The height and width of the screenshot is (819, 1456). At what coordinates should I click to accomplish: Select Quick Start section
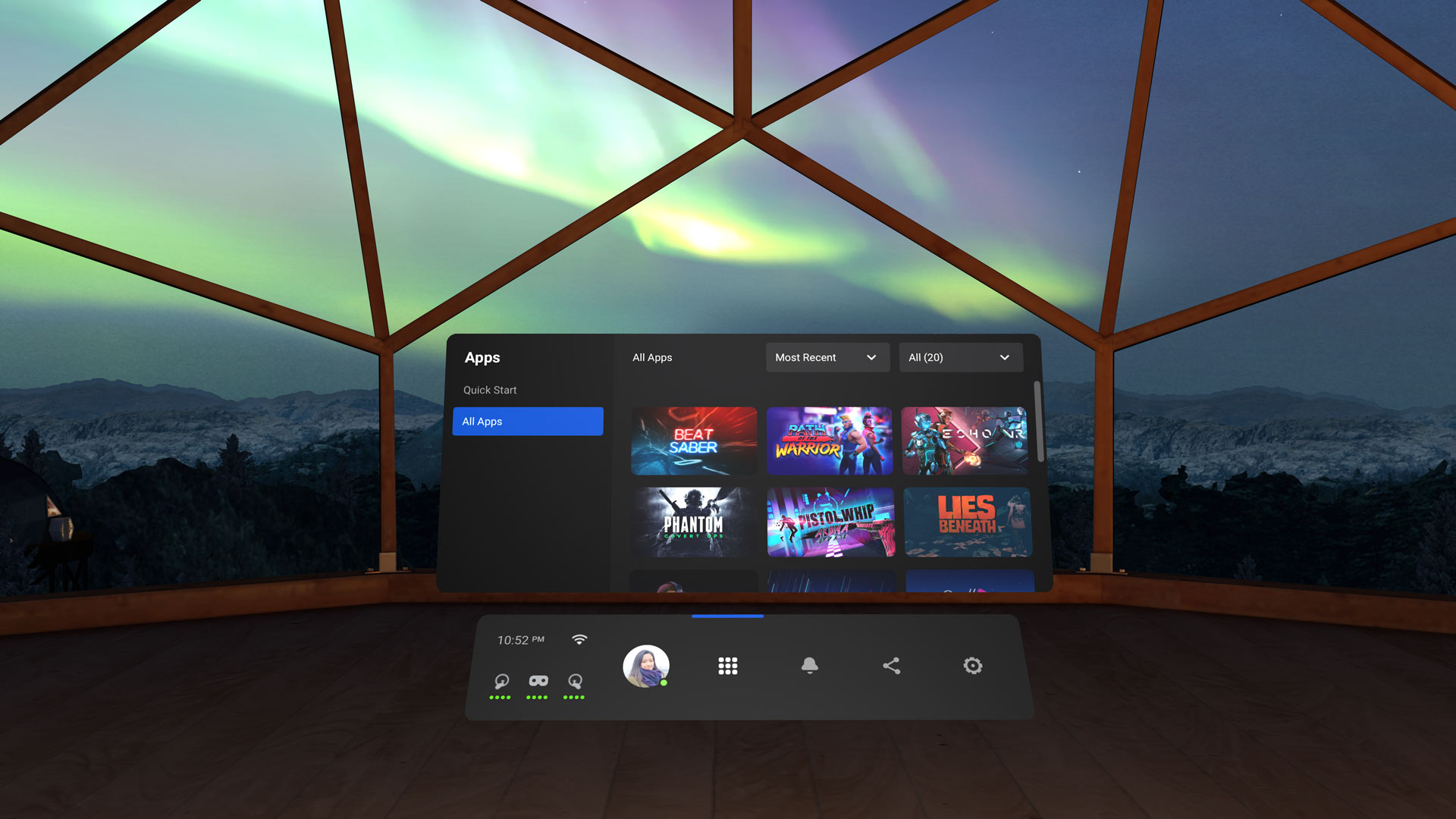click(490, 389)
